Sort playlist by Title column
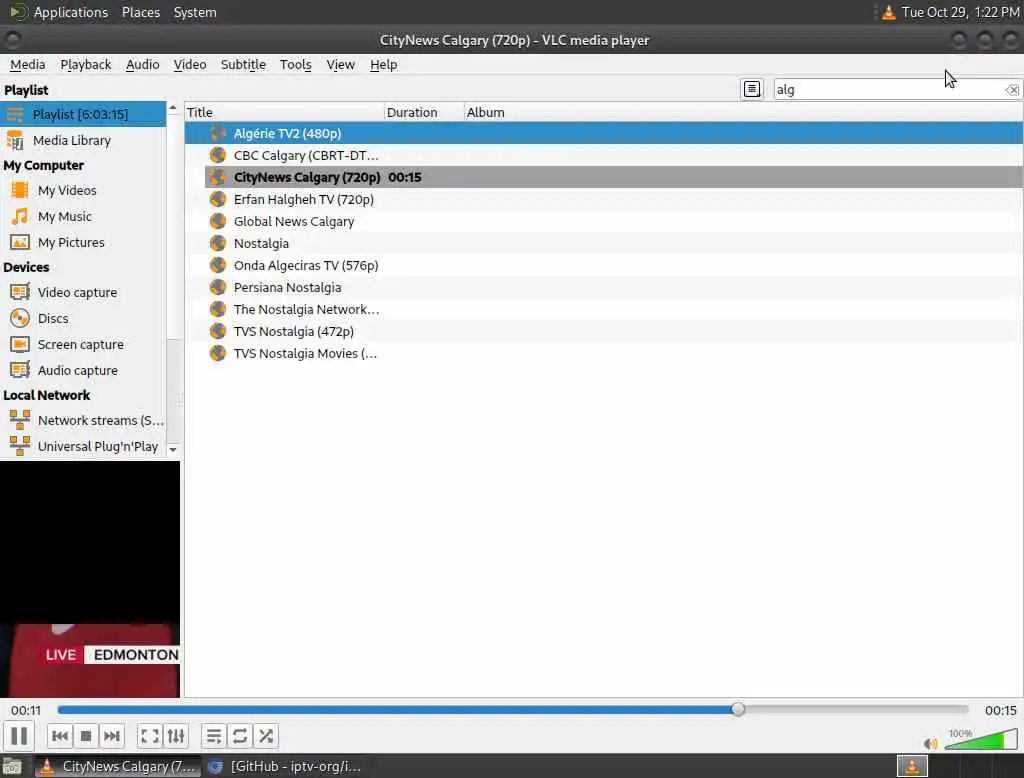This screenshot has height=778, width=1024. pos(284,112)
